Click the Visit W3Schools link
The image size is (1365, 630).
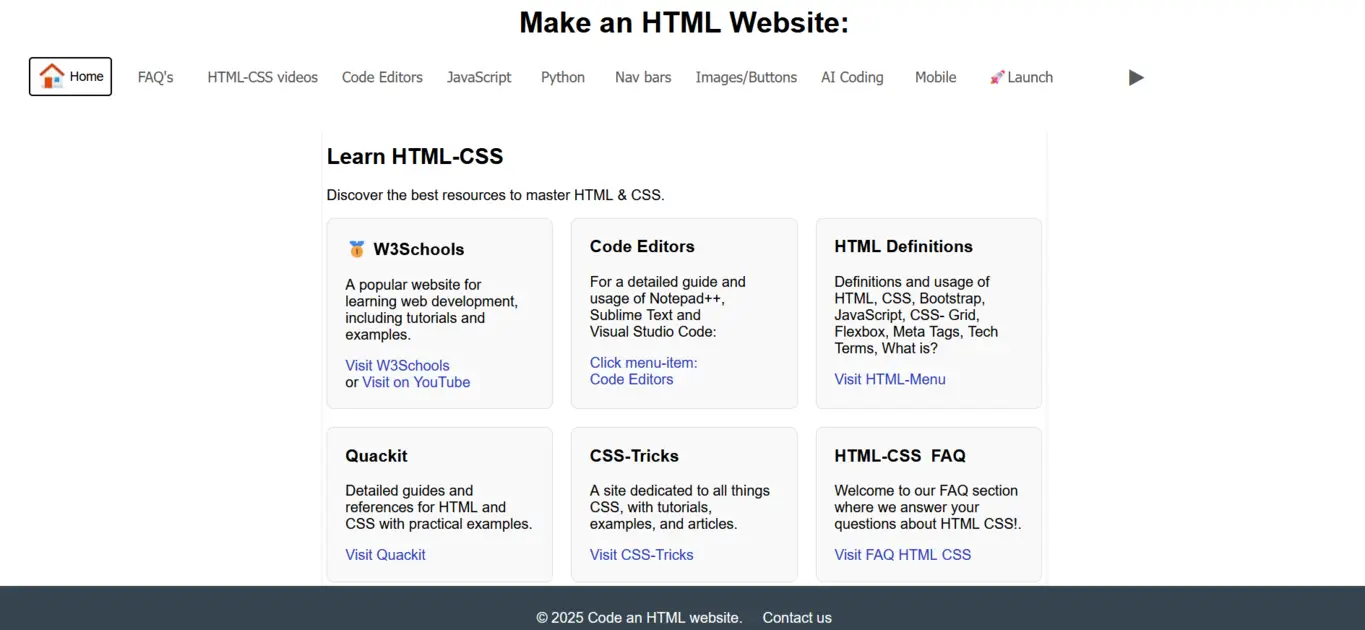(x=397, y=365)
